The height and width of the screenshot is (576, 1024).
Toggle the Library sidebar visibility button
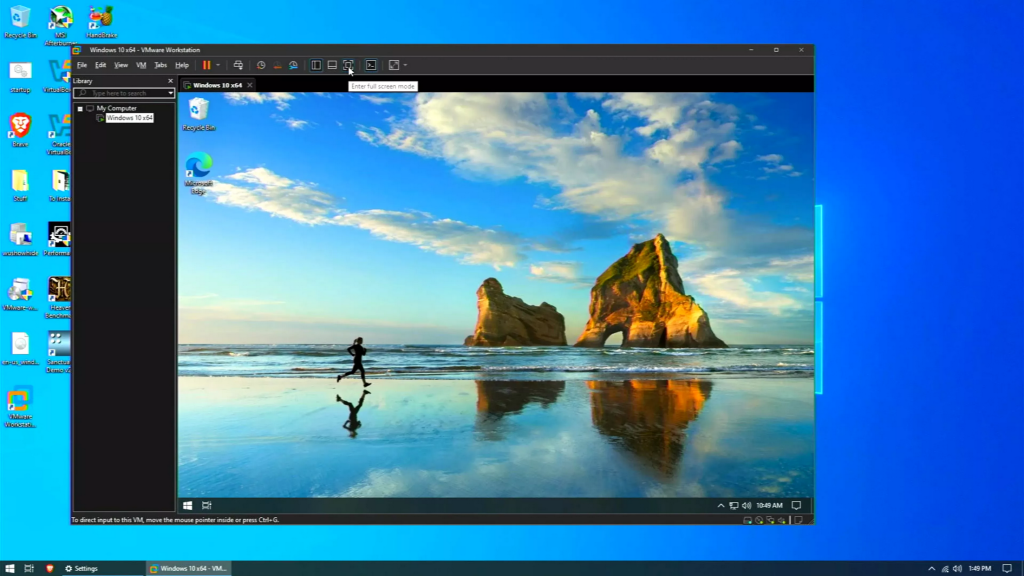coord(316,65)
